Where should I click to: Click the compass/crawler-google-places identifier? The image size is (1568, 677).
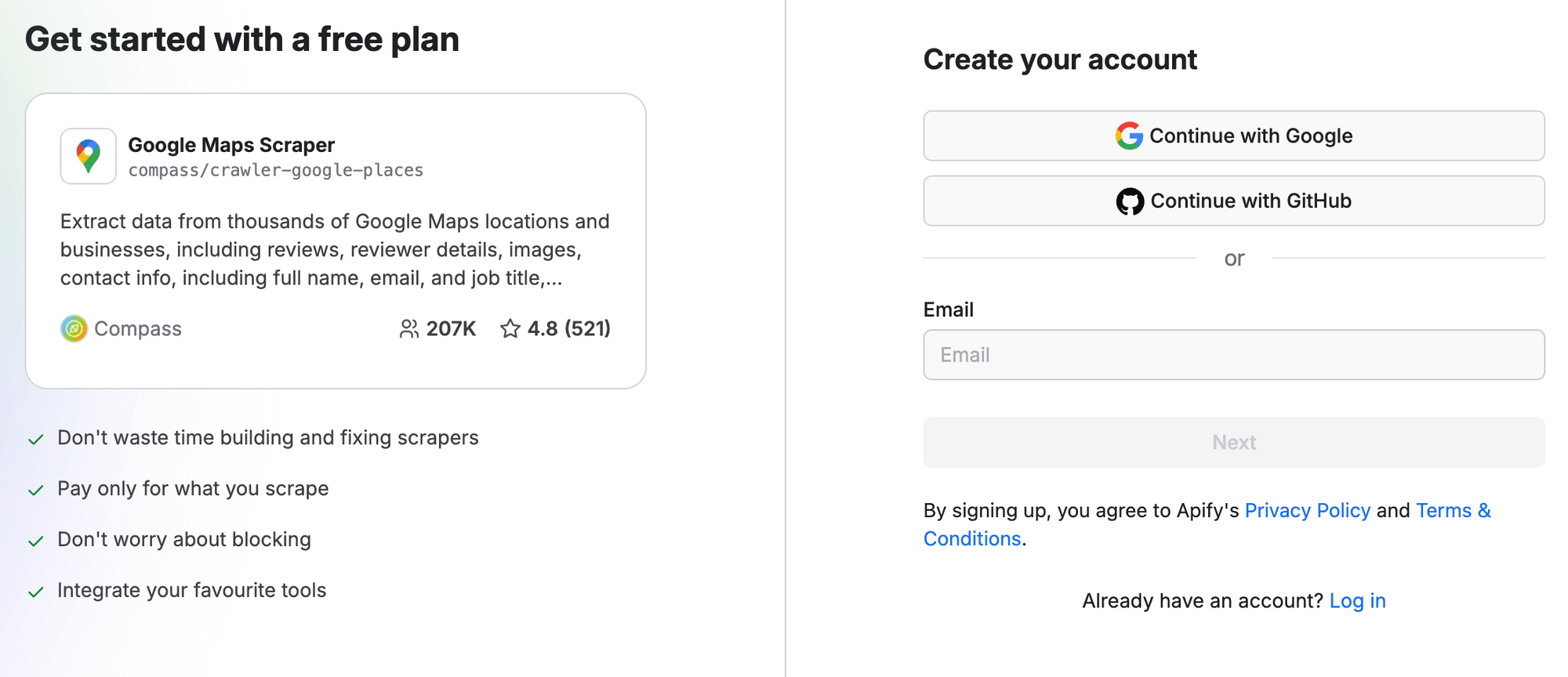(276, 169)
